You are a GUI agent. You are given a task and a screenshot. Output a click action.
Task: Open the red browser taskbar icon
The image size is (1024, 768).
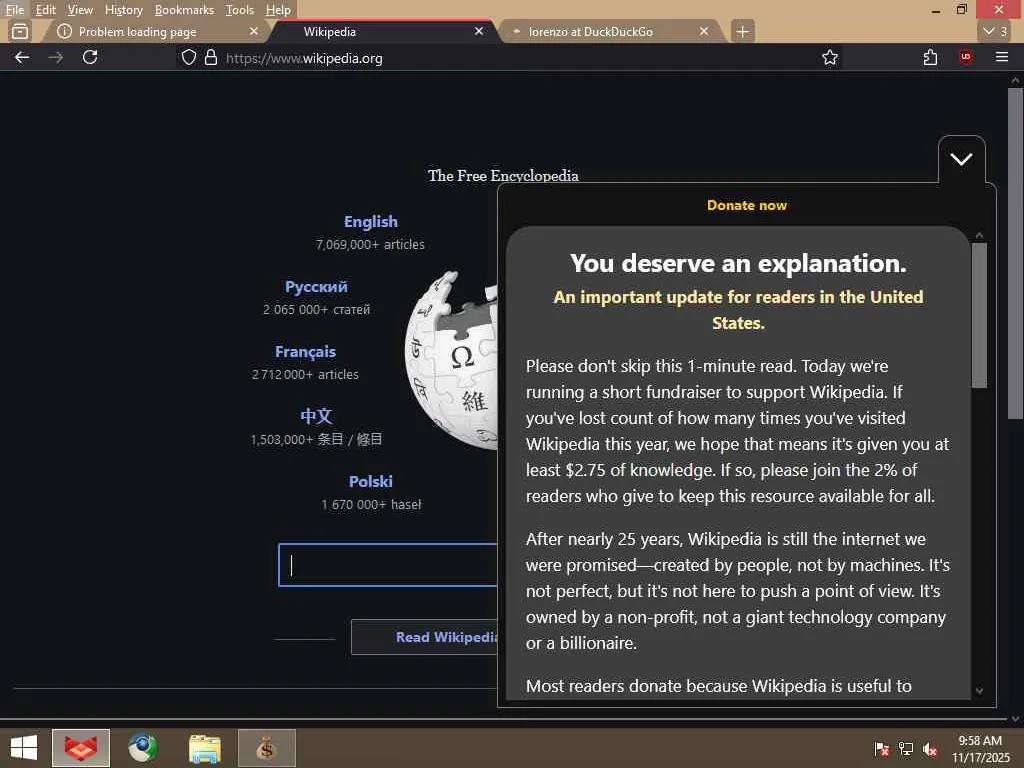pyautogui.click(x=81, y=748)
